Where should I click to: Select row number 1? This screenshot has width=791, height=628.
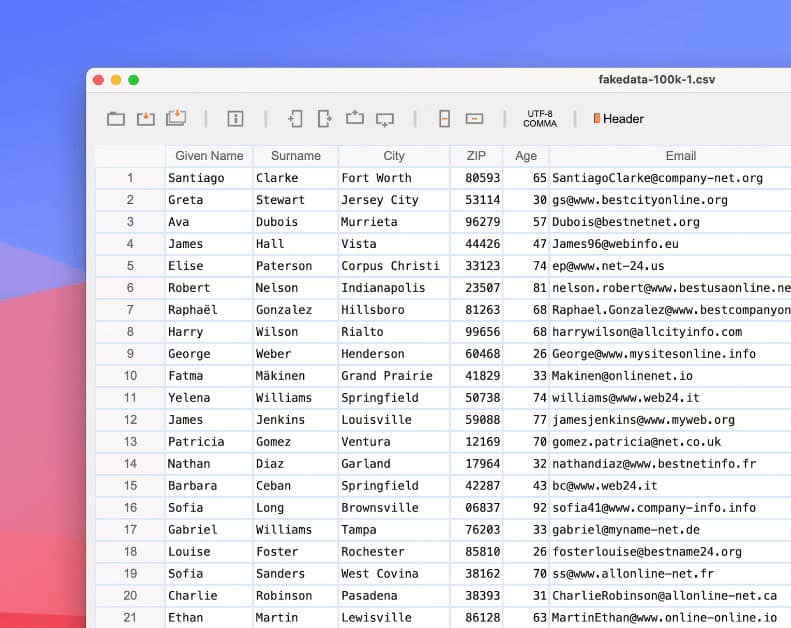coord(130,178)
